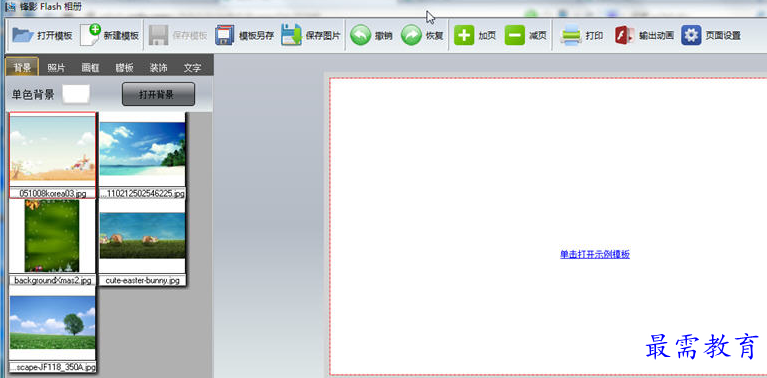Select the 文字 tab
Viewport: 767px width, 378px height.
(192, 67)
